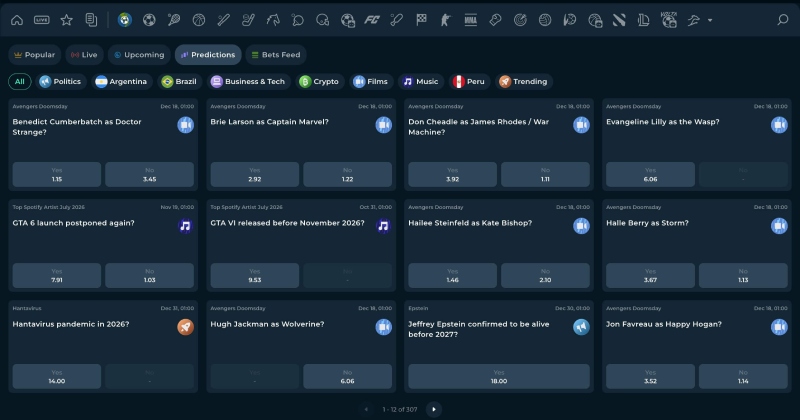The width and height of the screenshot is (800, 420).
Task: Select the Volleyball icon
Action: pyautogui.click(x=545, y=20)
